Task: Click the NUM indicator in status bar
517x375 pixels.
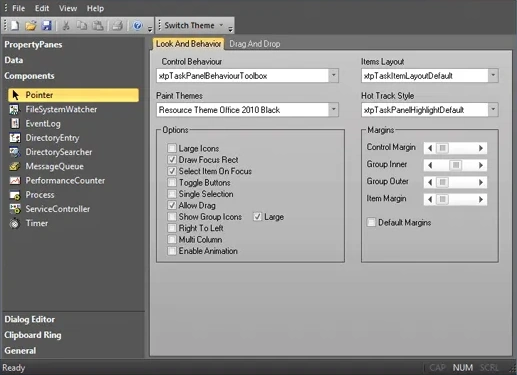Action: (x=463, y=368)
